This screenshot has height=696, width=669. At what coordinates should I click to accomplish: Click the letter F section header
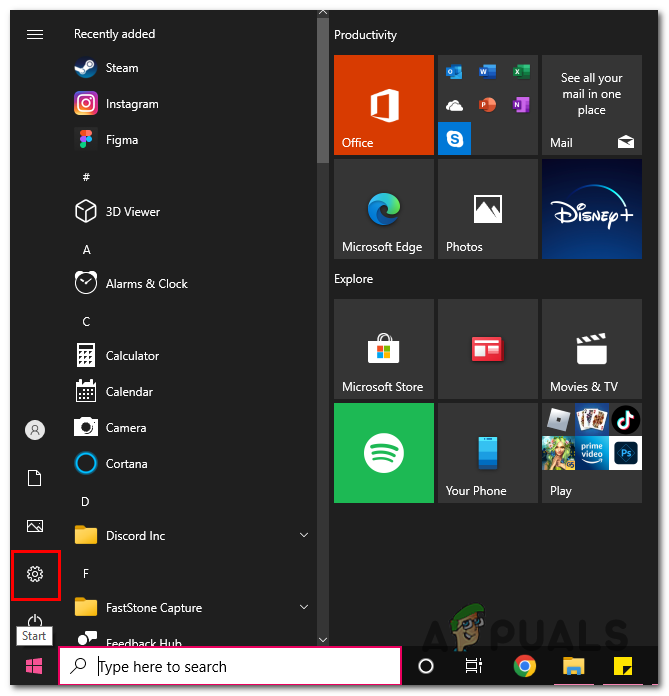pos(86,573)
